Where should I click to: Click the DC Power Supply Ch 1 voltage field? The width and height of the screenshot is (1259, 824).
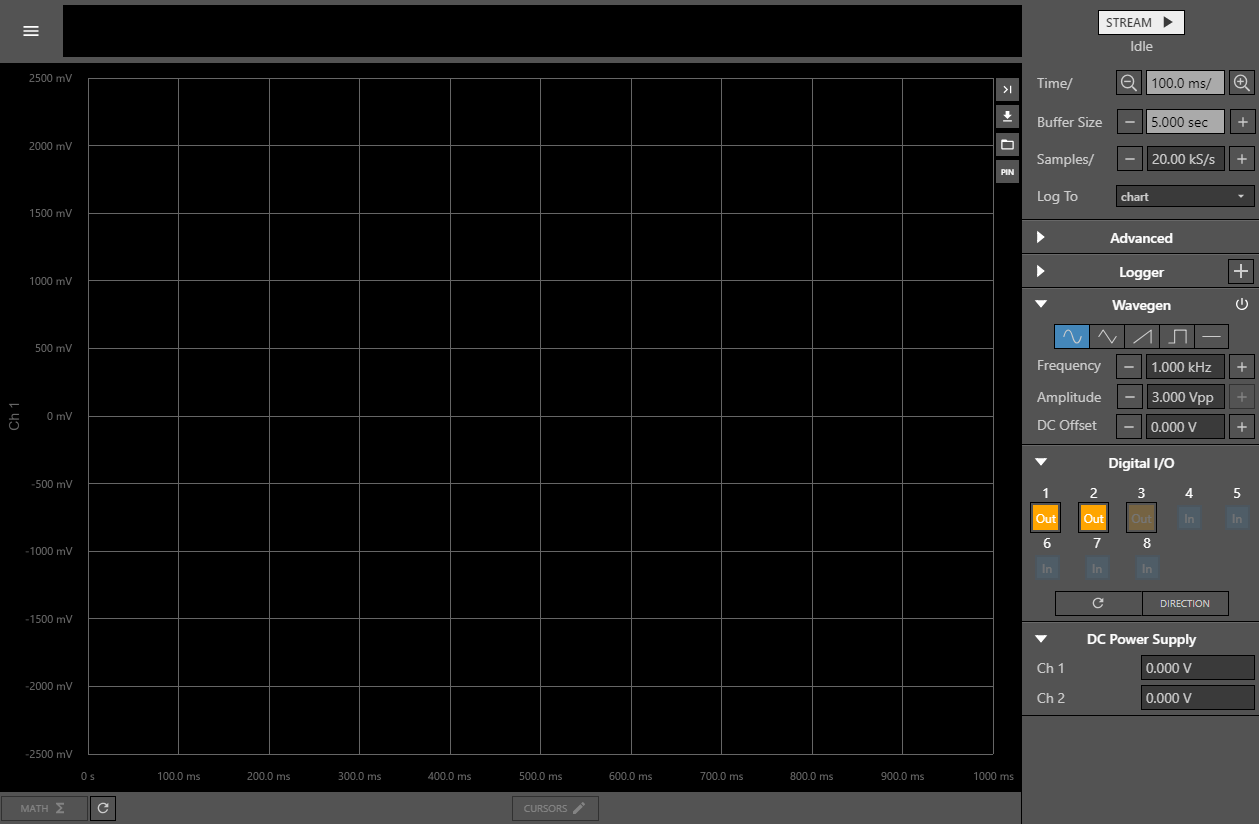click(1197, 668)
